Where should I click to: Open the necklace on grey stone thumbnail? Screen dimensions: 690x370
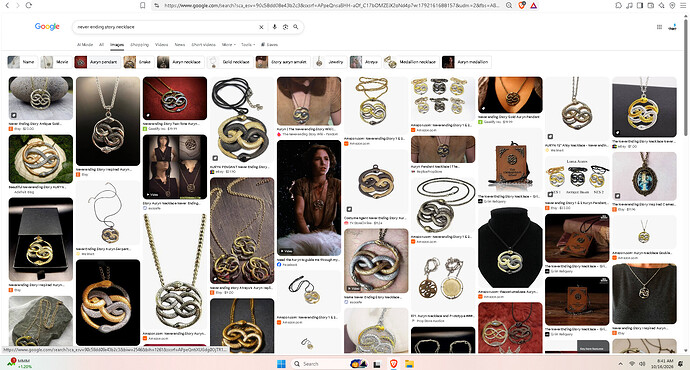point(41,99)
